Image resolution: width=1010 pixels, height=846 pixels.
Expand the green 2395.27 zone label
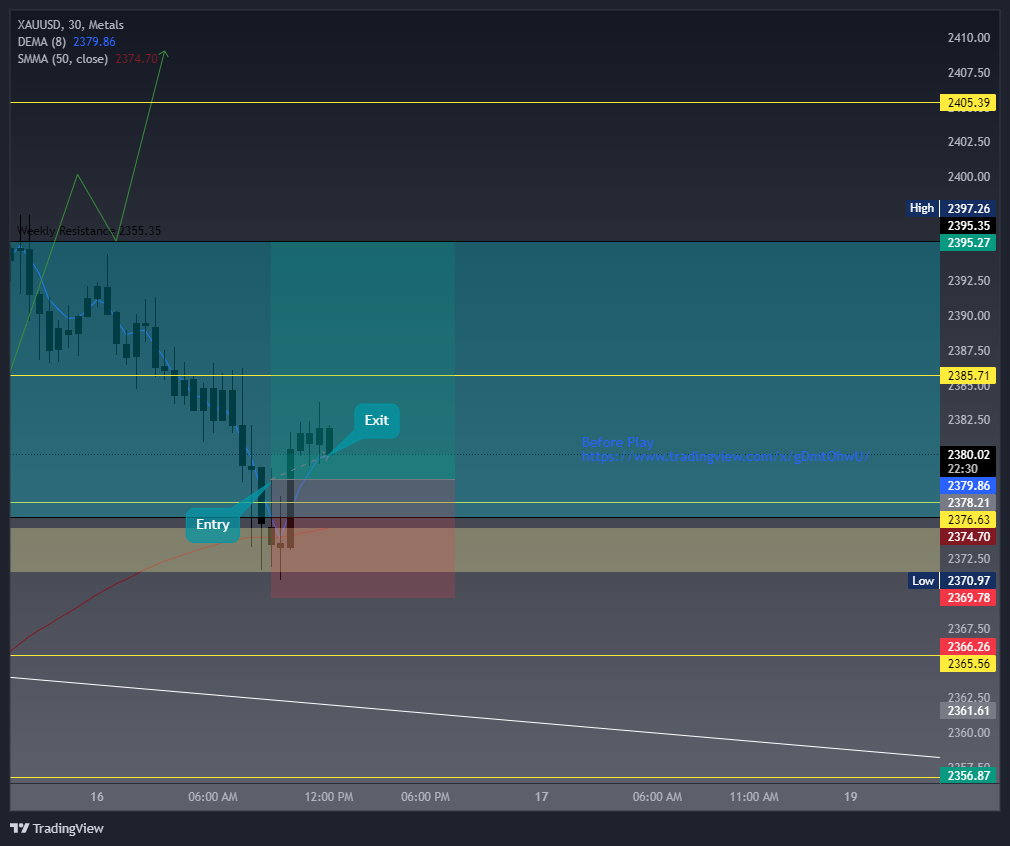coord(968,243)
